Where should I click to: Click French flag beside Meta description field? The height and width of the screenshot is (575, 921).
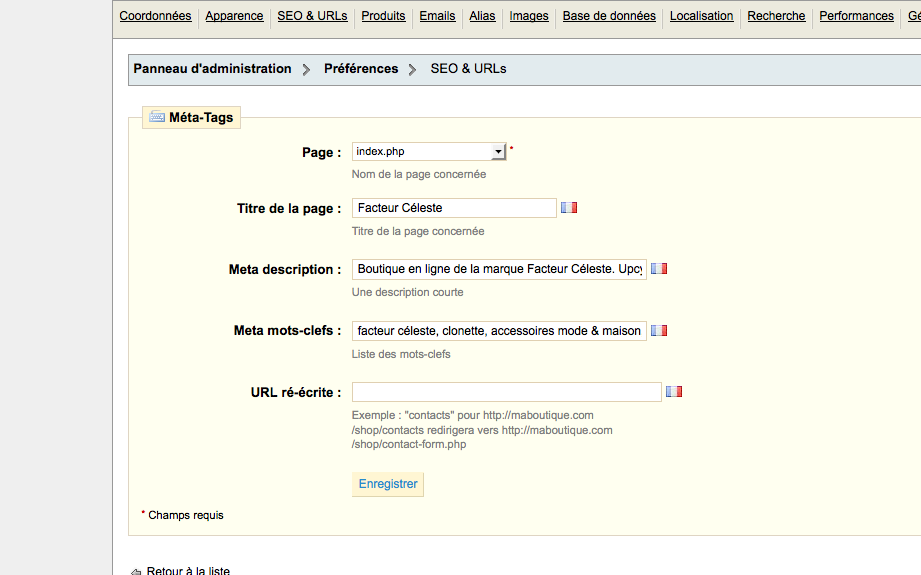tap(659, 268)
